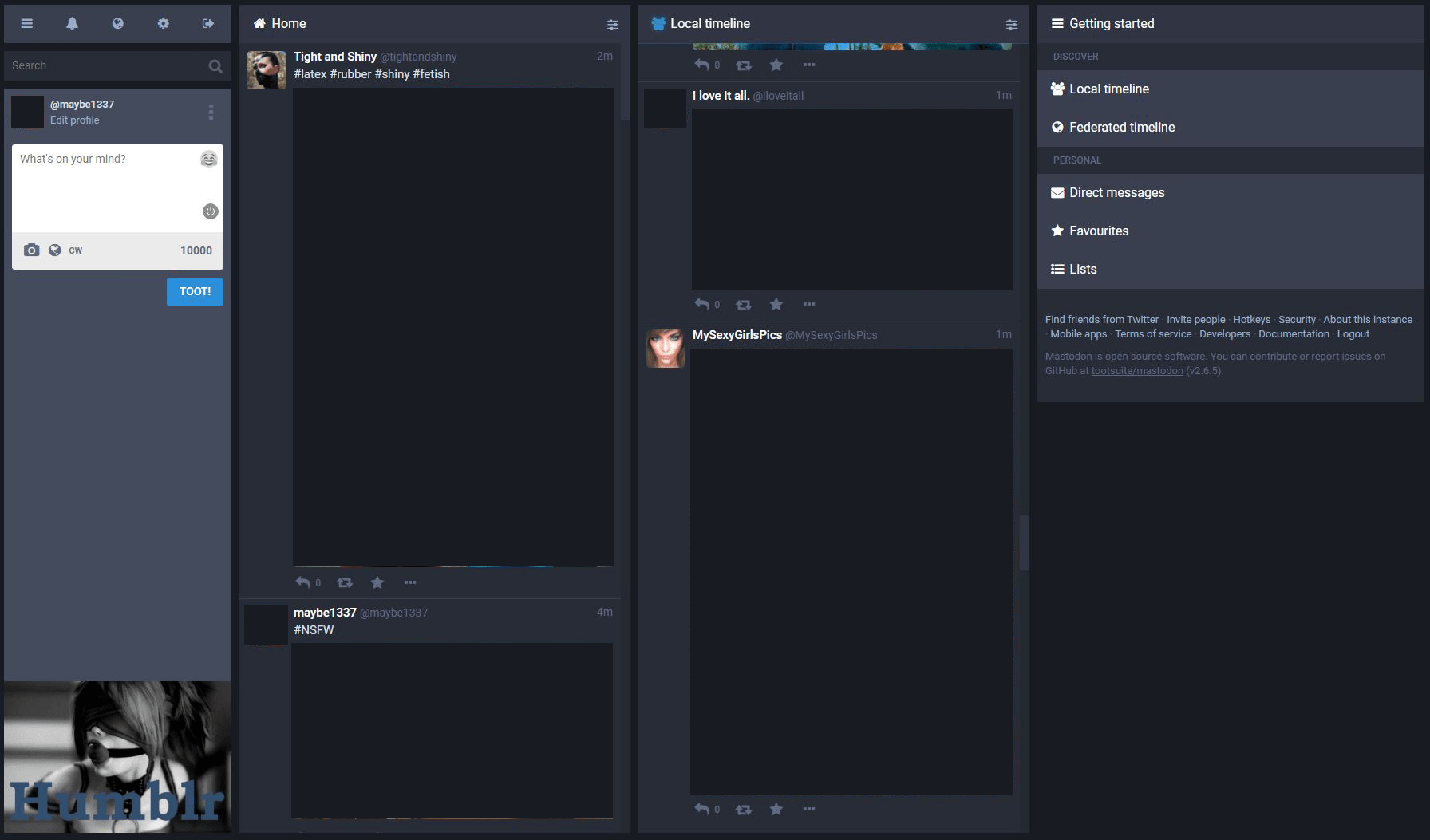Click the #fetish hashtag
The width and height of the screenshot is (1430, 840).
432,74
